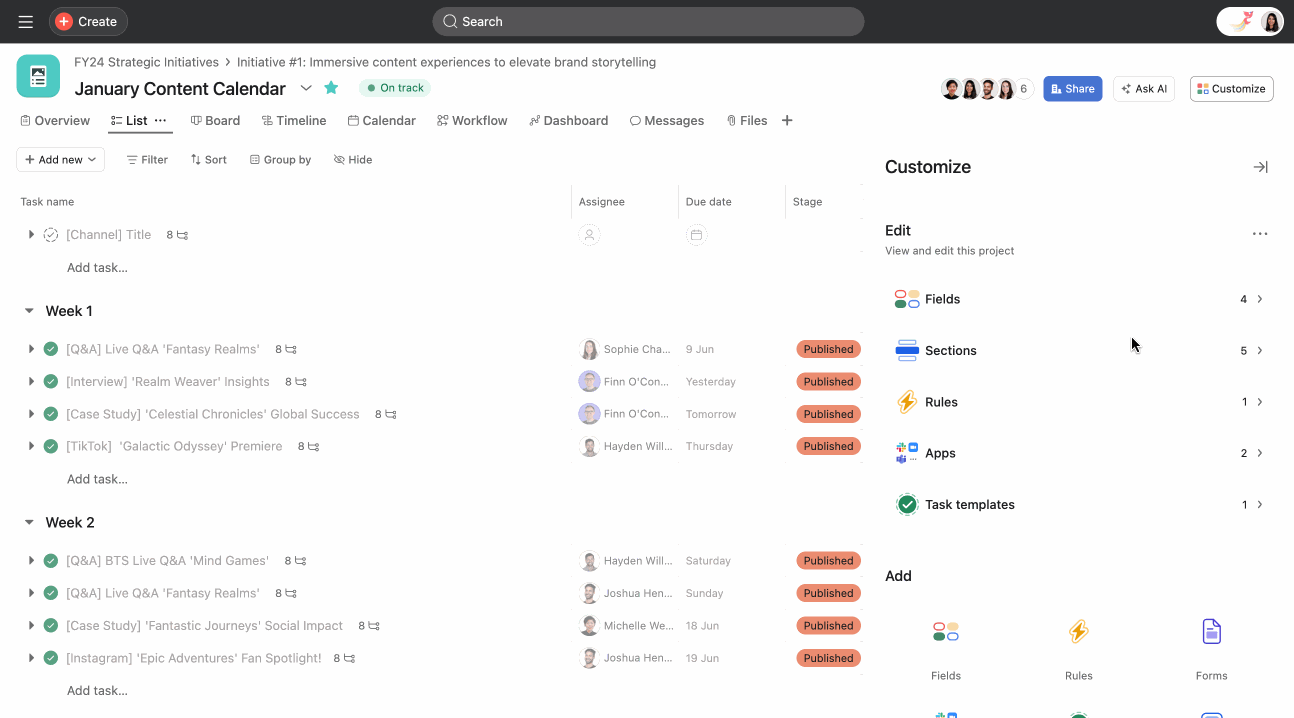Click the three-dot menu beside Edit
The image size is (1294, 718).
(1259, 234)
